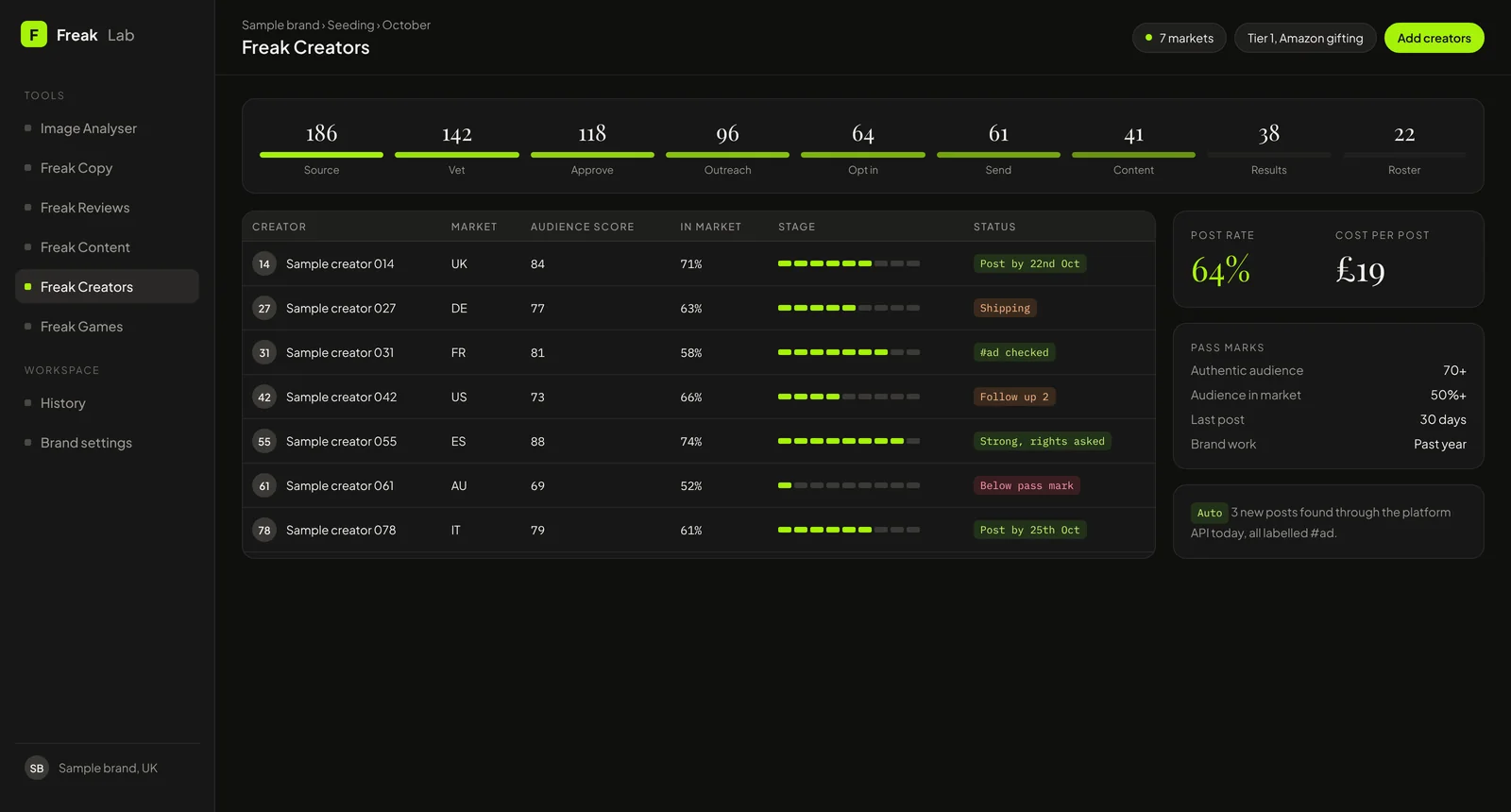Click the number 14 badge for Sample creator 014
This screenshot has width=1511, height=812.
coord(264,263)
